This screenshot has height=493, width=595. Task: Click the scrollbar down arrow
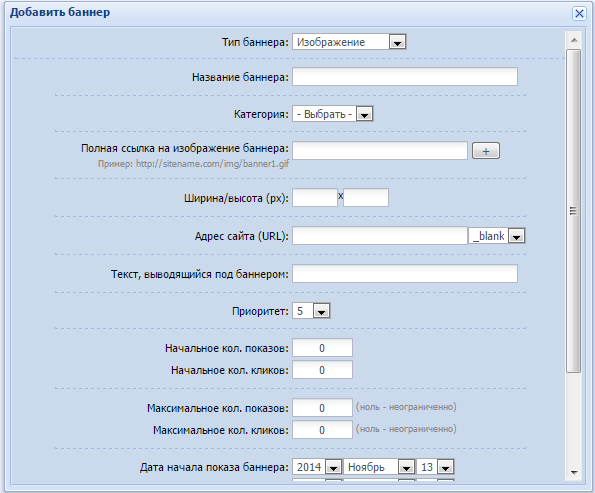[574, 473]
